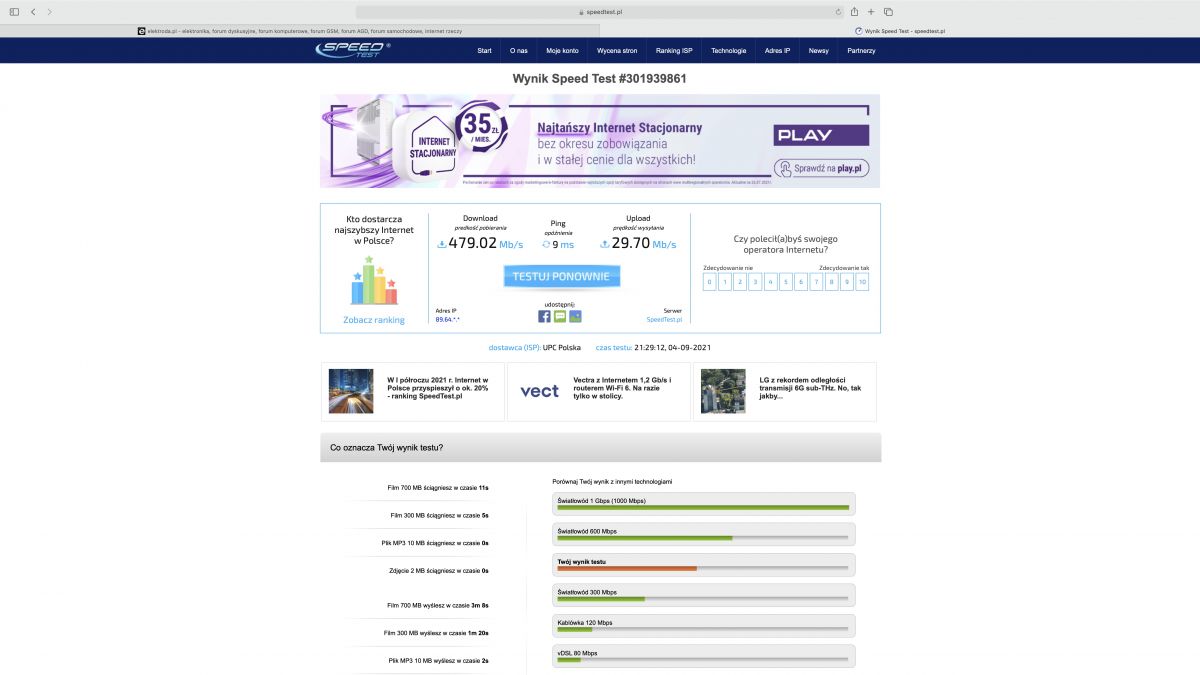
Task: Open the Moje konto menu item
Action: click(x=562, y=50)
